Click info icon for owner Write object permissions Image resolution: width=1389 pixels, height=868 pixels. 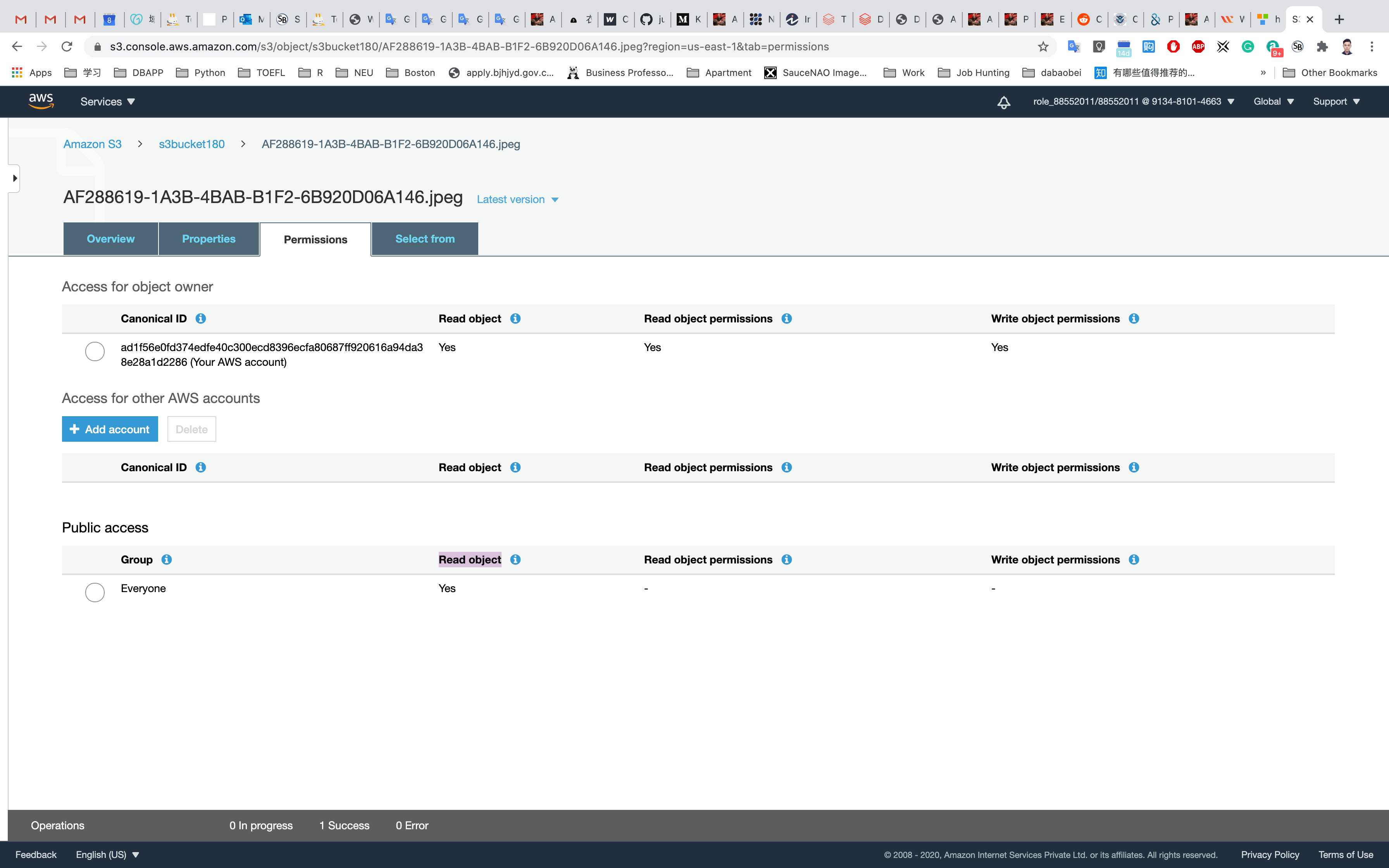[1134, 318]
